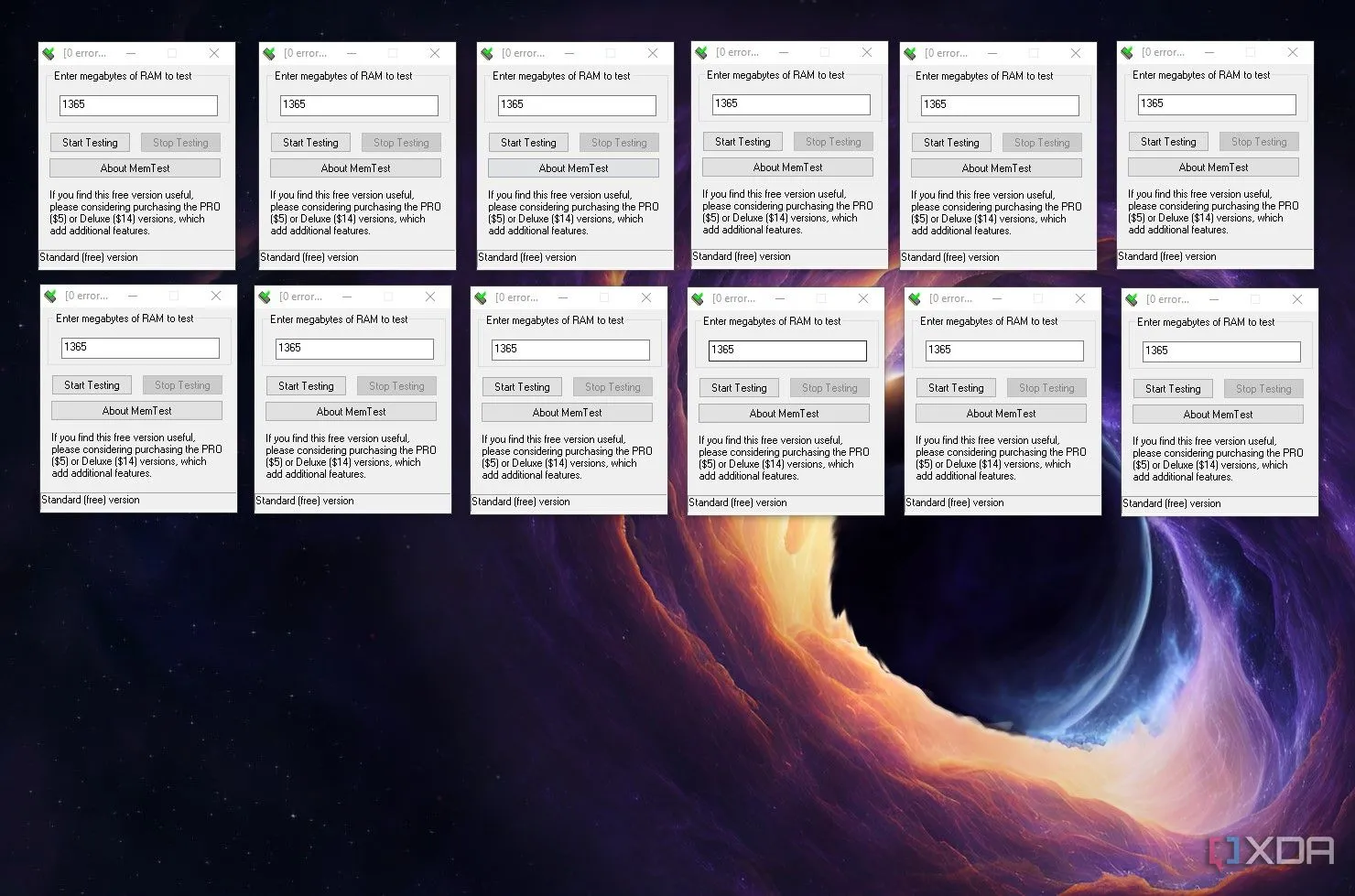Click grayed Stop Testing in bottom row's third window
This screenshot has height=896, width=1355.
point(612,387)
